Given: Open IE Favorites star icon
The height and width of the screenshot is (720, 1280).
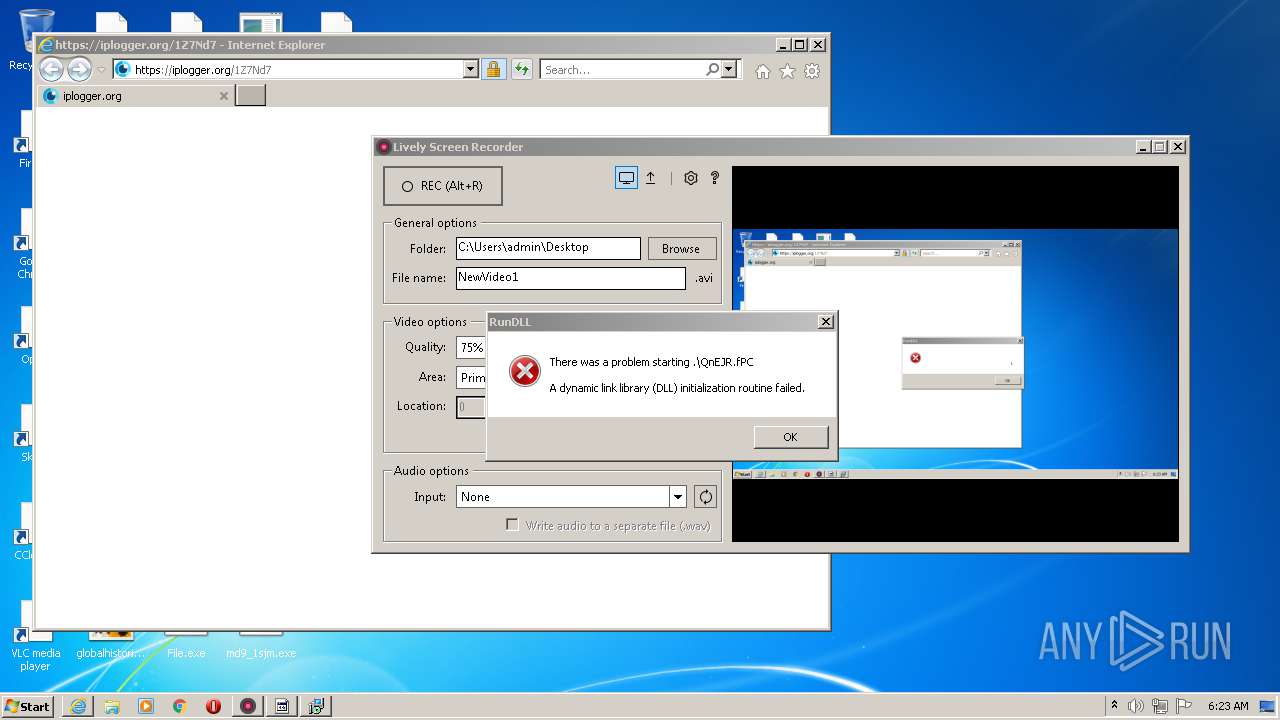Looking at the screenshot, I should coord(787,71).
